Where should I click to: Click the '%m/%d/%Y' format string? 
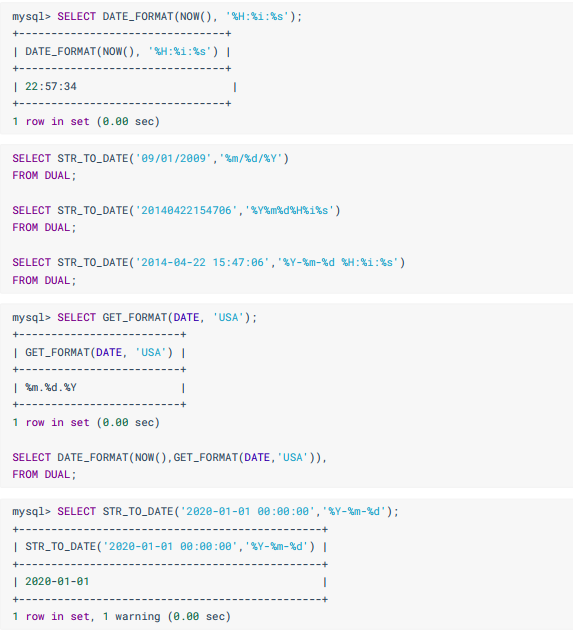(x=250, y=158)
